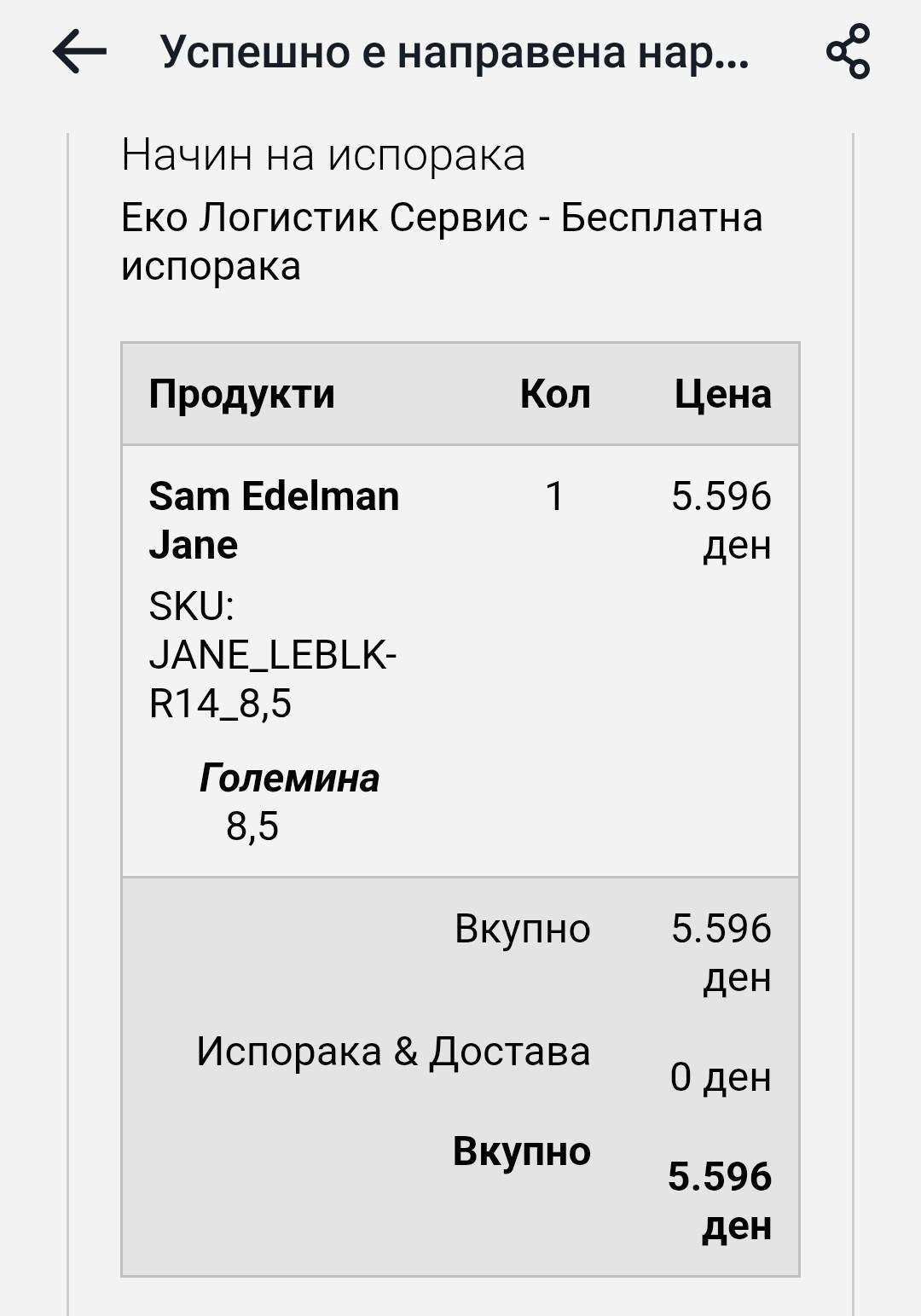Tap the product quantity value 1
Viewport: 921px width, 1316px height.
(x=554, y=496)
